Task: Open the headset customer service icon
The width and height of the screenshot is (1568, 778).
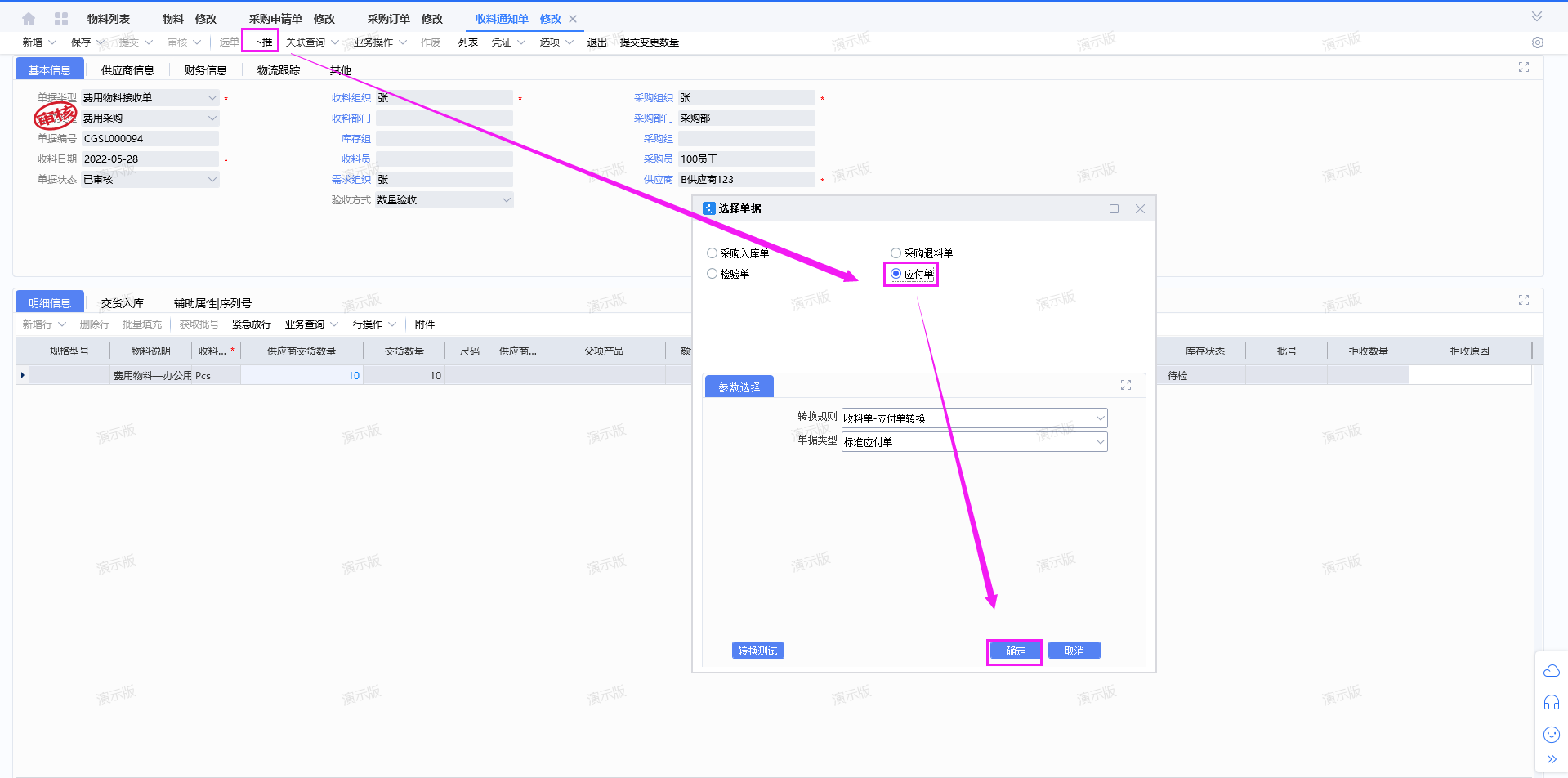Action: coord(1551,703)
